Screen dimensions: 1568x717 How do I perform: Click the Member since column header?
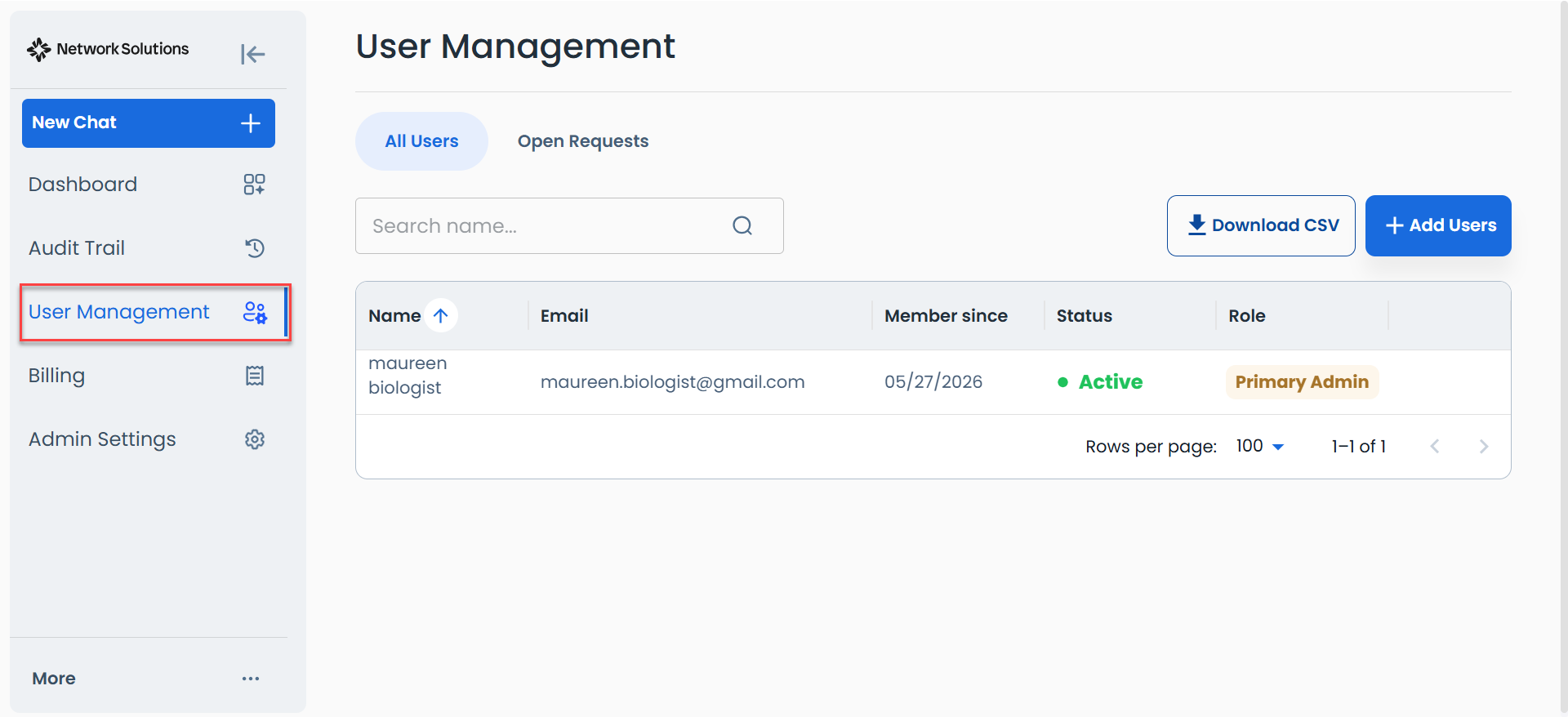pyautogui.click(x=946, y=316)
